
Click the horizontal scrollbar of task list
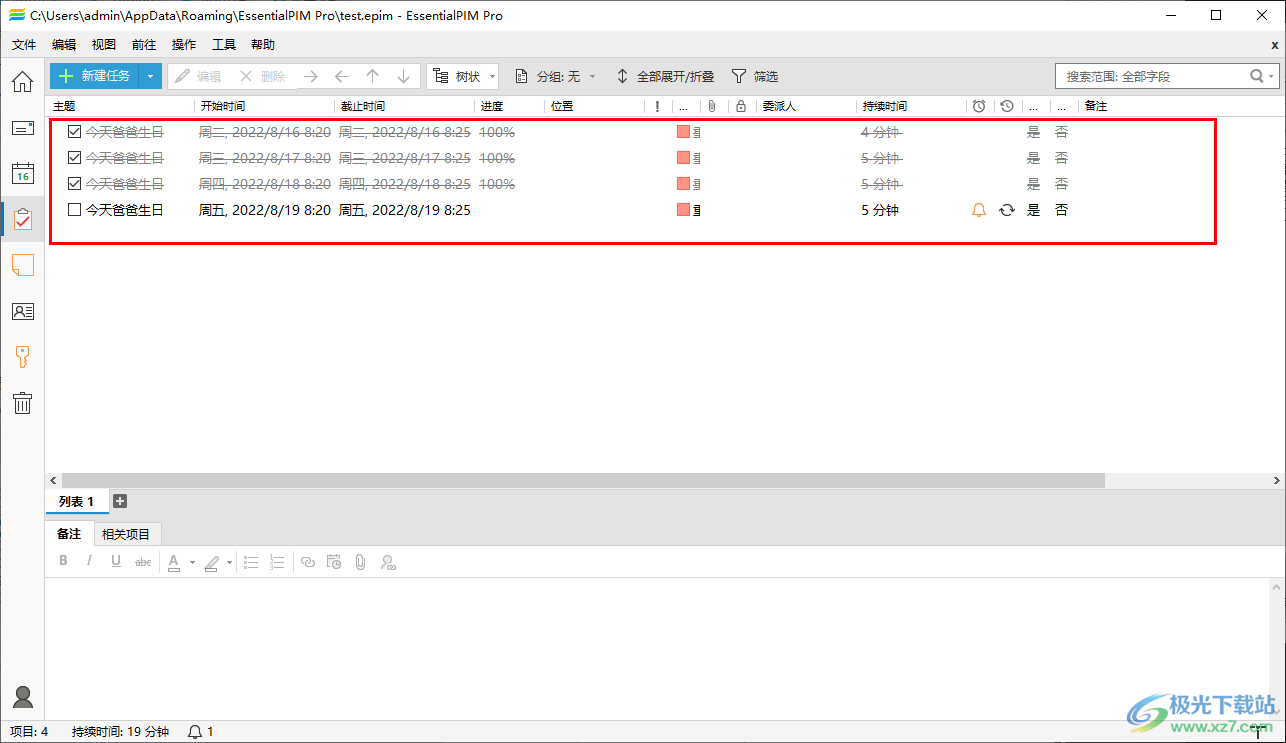pyautogui.click(x=583, y=480)
